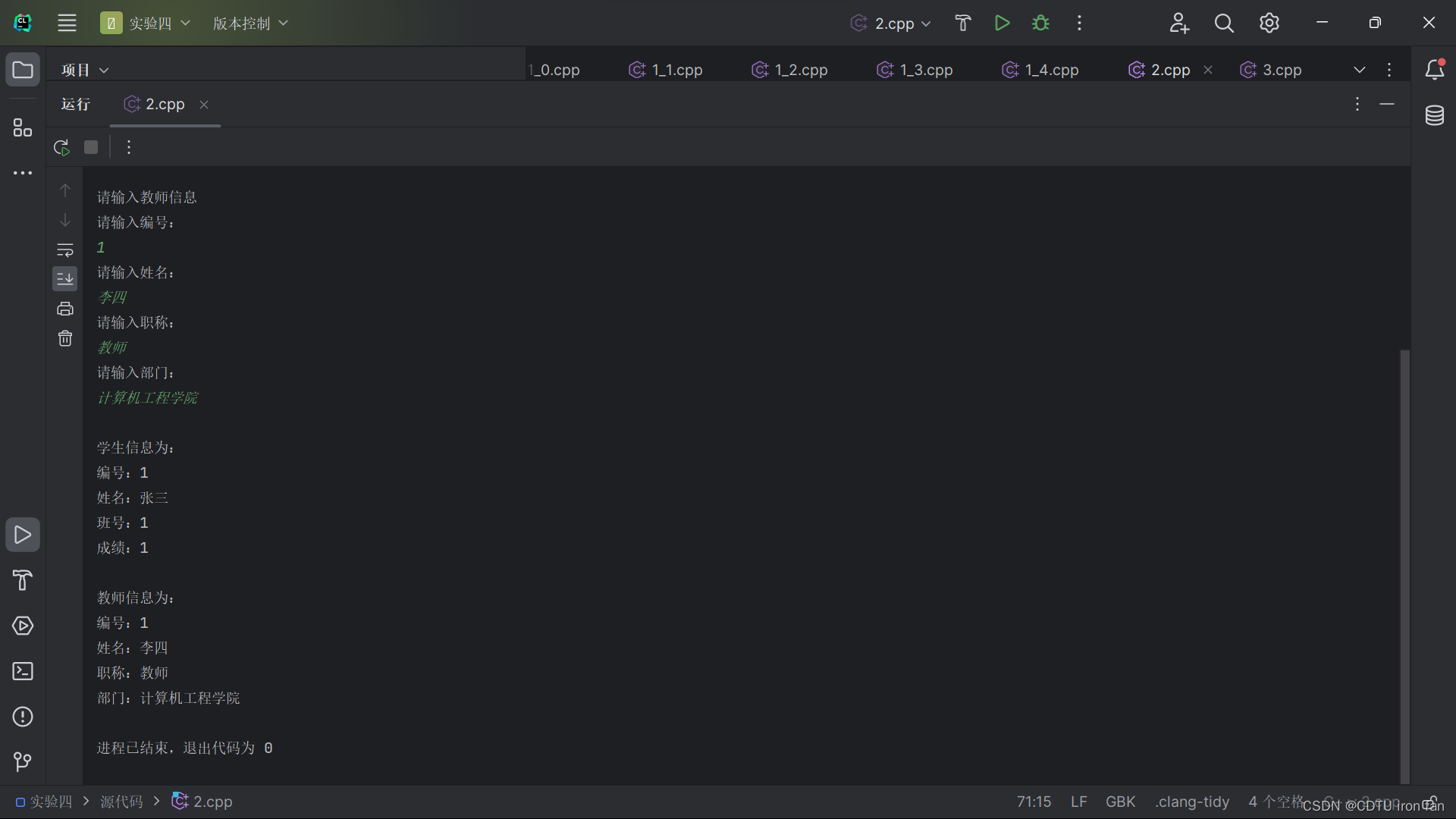Open the Git version control tool window
This screenshot has width=1456, height=819.
coord(23,761)
